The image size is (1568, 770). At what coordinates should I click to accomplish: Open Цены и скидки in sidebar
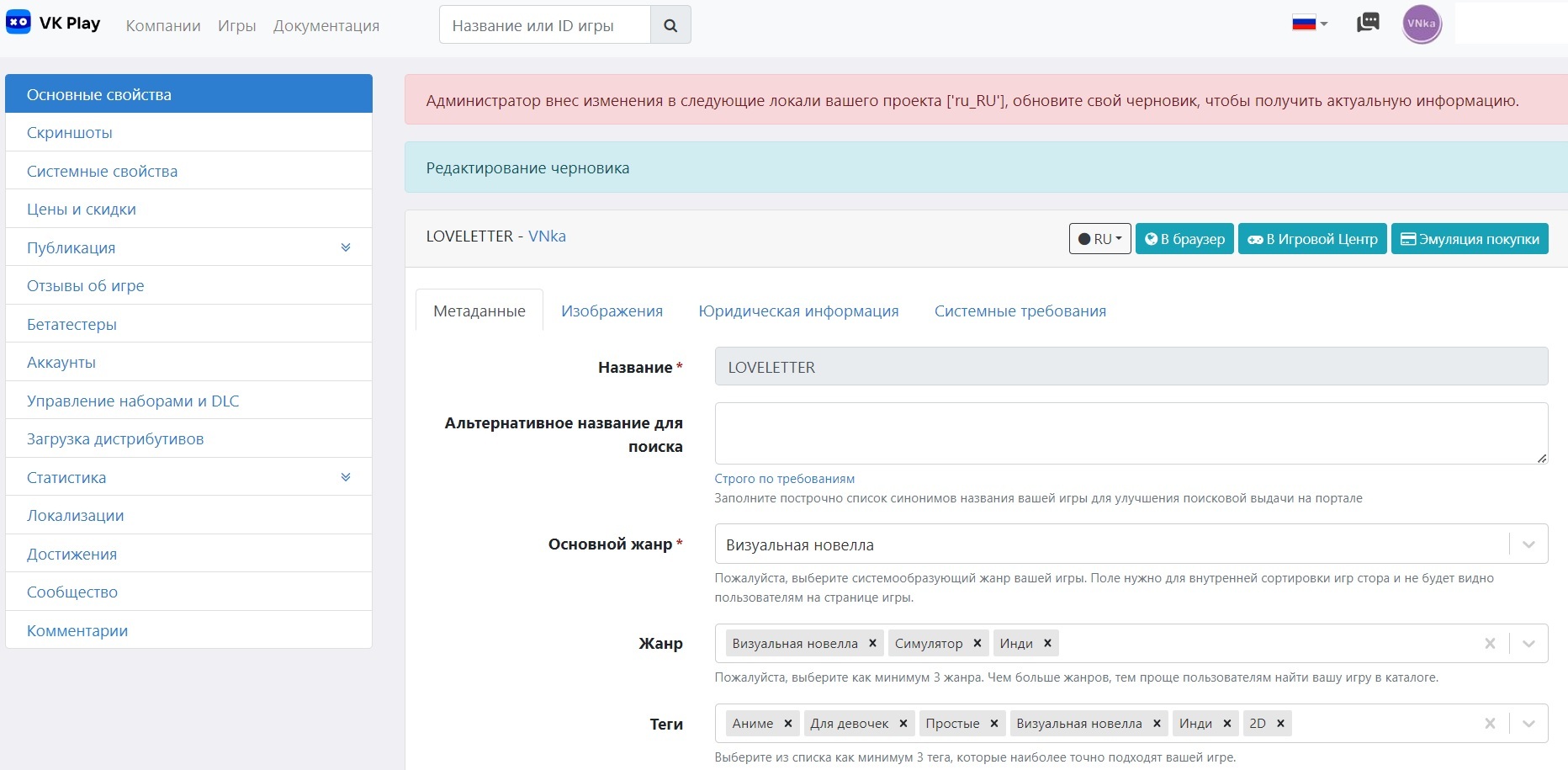pyautogui.click(x=188, y=210)
